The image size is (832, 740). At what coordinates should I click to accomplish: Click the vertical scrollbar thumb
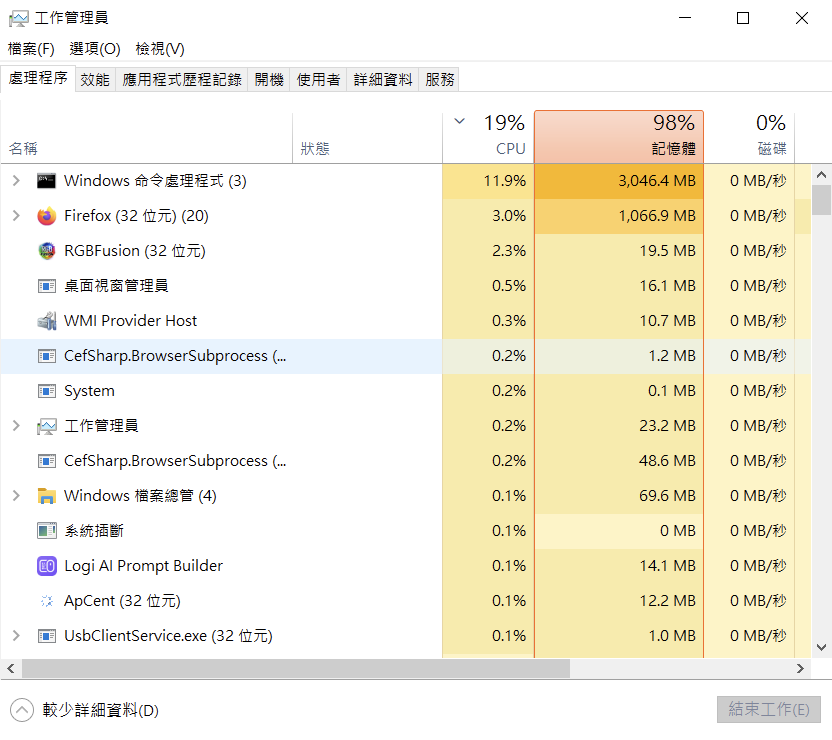821,200
